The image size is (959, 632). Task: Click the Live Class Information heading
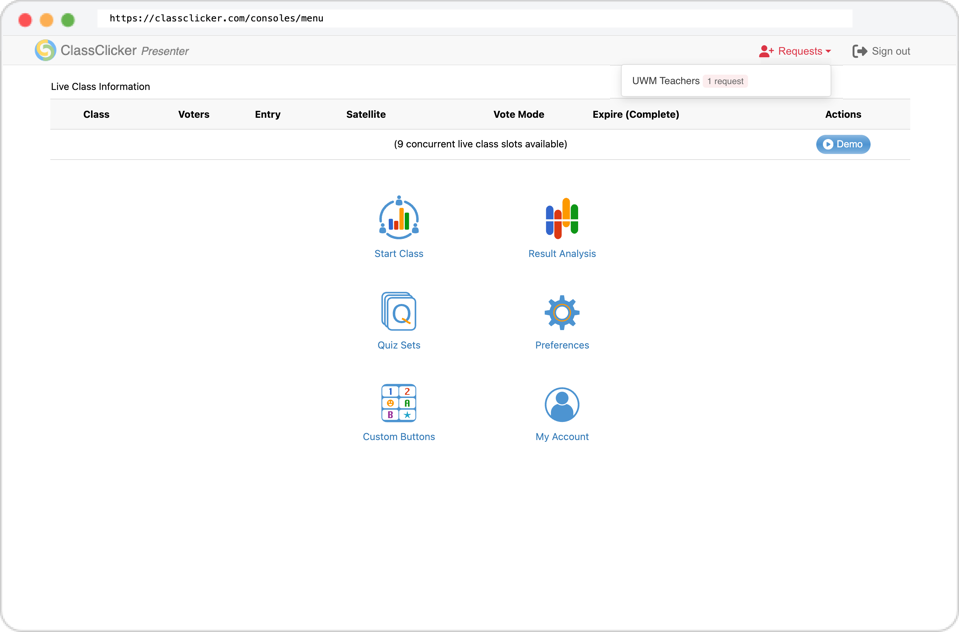tap(100, 87)
